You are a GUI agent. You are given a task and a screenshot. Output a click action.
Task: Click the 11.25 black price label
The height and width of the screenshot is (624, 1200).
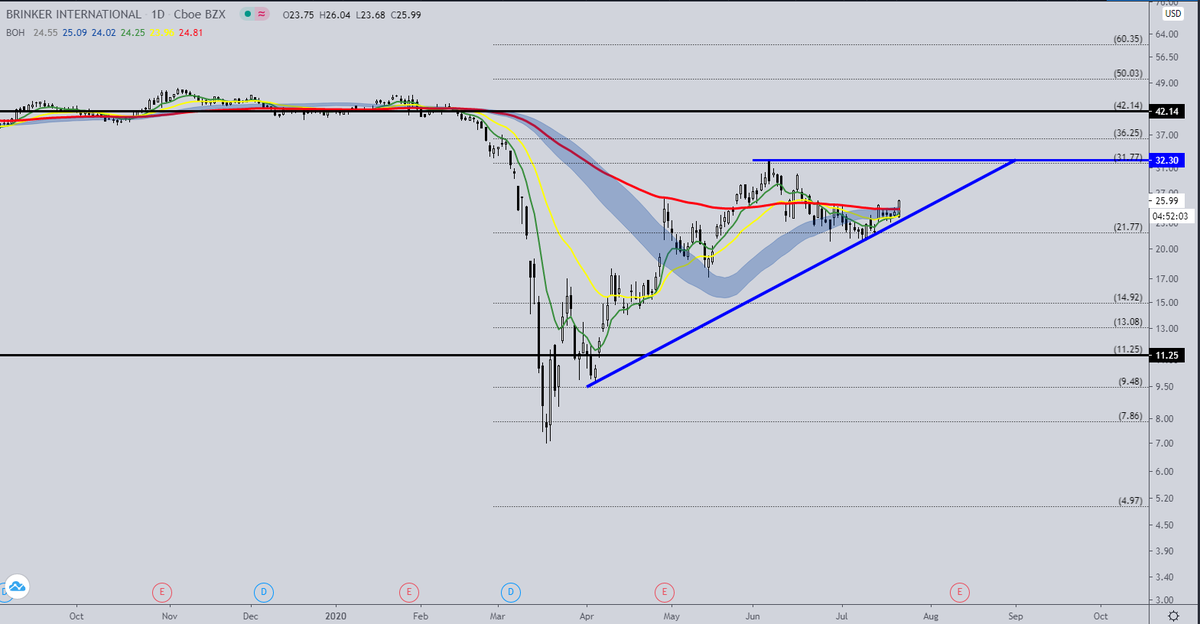pos(1168,355)
